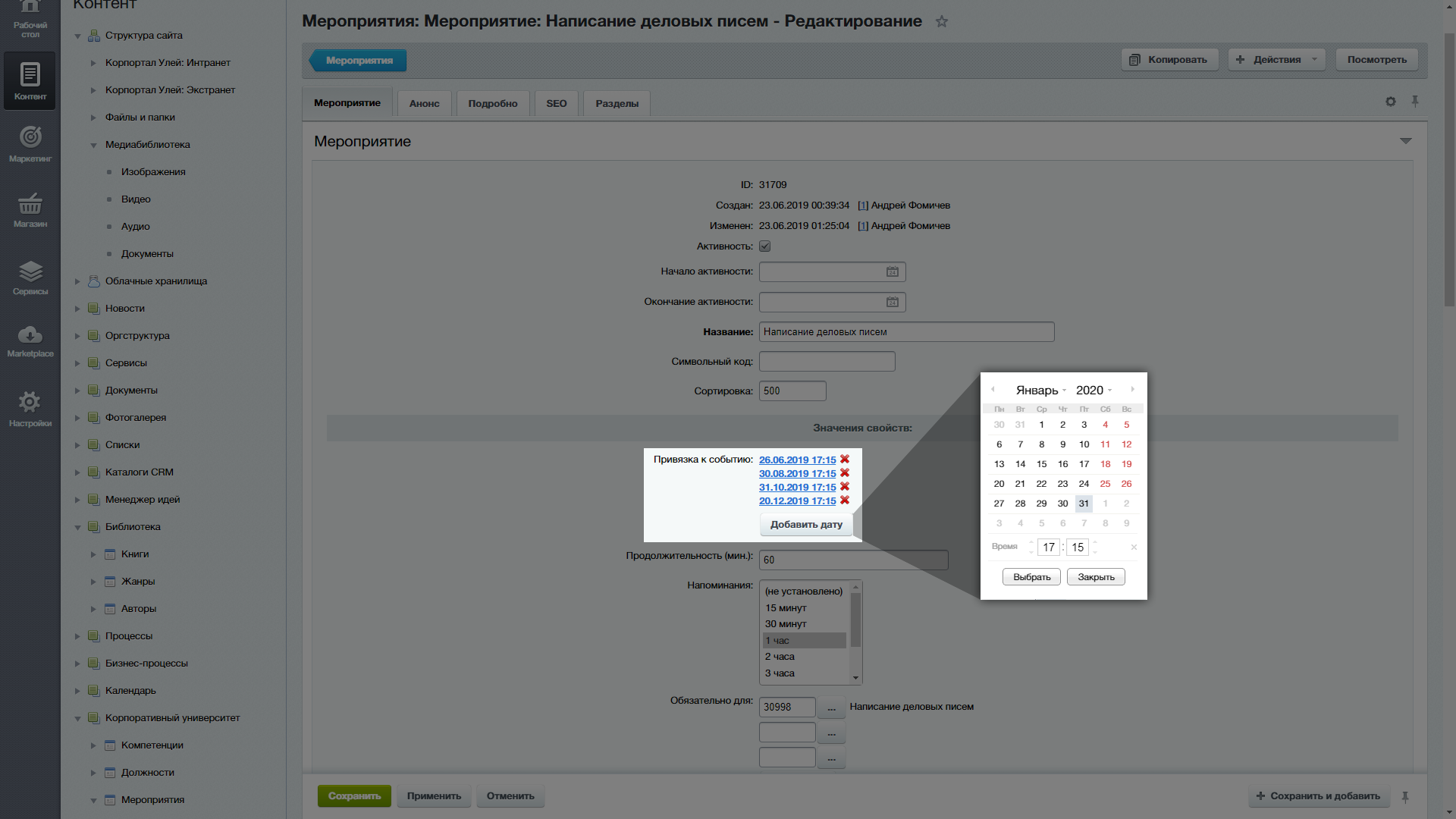Open form settings gear icon
This screenshot has height=819, width=1456.
pos(1390,102)
